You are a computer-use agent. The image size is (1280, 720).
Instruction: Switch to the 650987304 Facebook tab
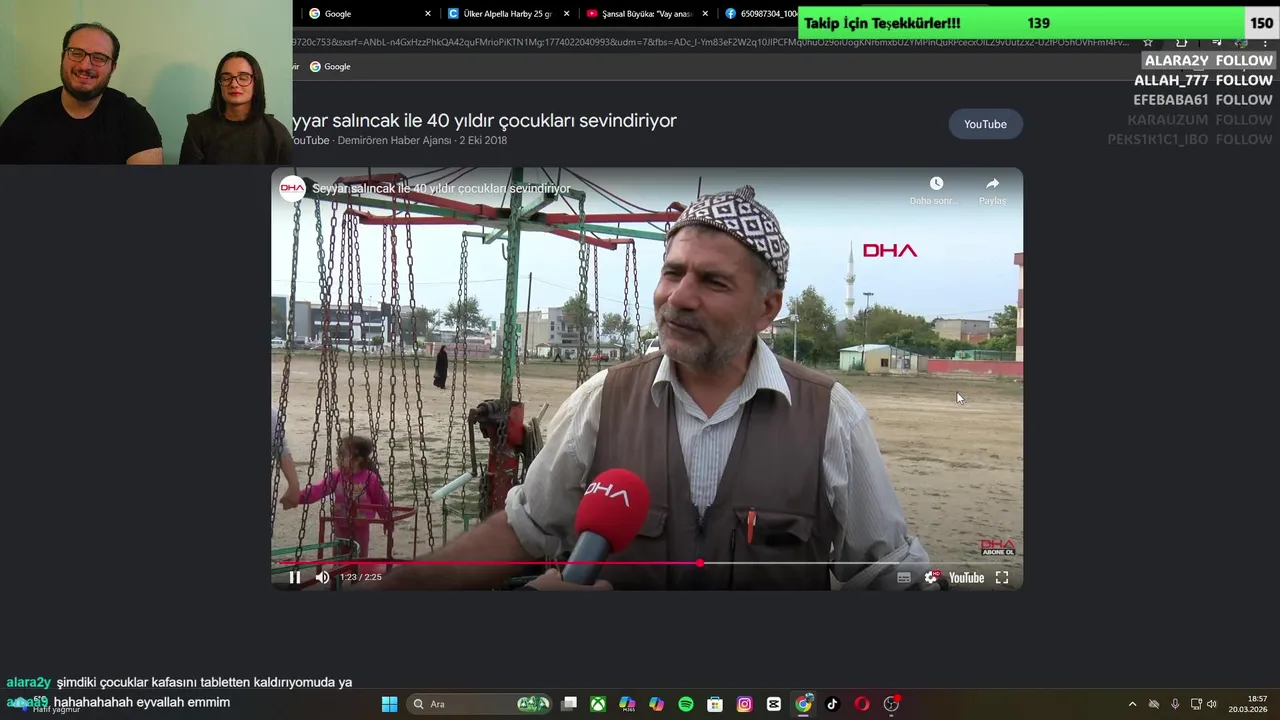coord(760,14)
